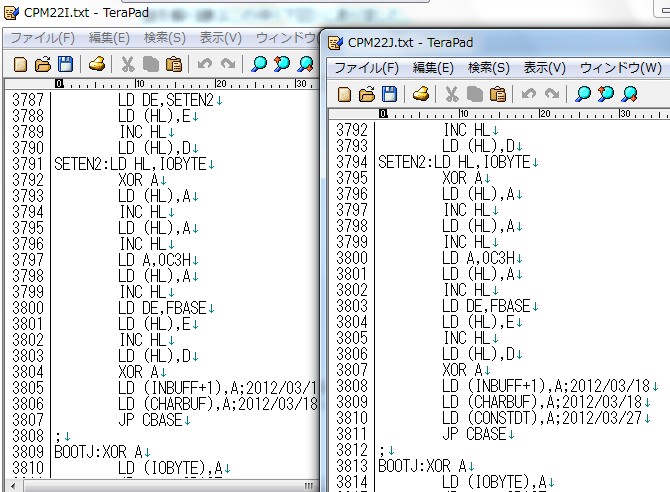This screenshot has height=492, width=670.
Task: Click line 3806 LD (CHARBUF) in CPM22I
Action: tap(217, 404)
